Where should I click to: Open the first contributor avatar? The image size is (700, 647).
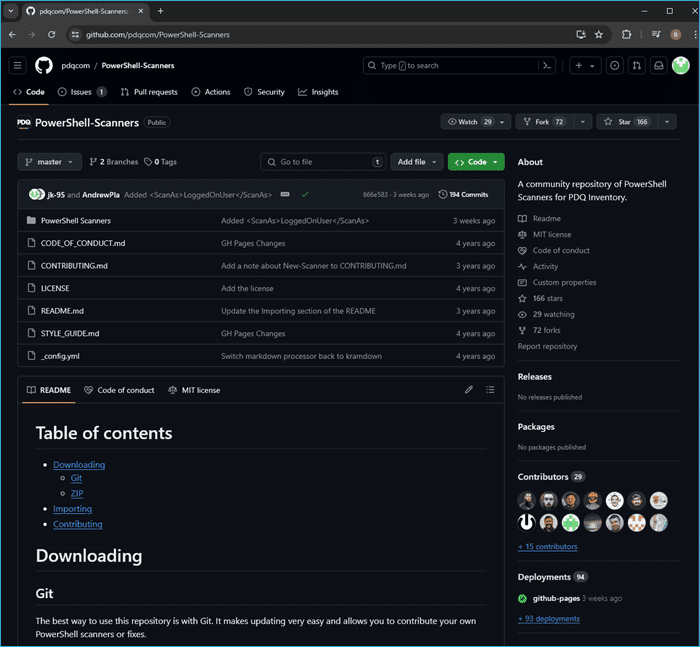click(x=526, y=501)
